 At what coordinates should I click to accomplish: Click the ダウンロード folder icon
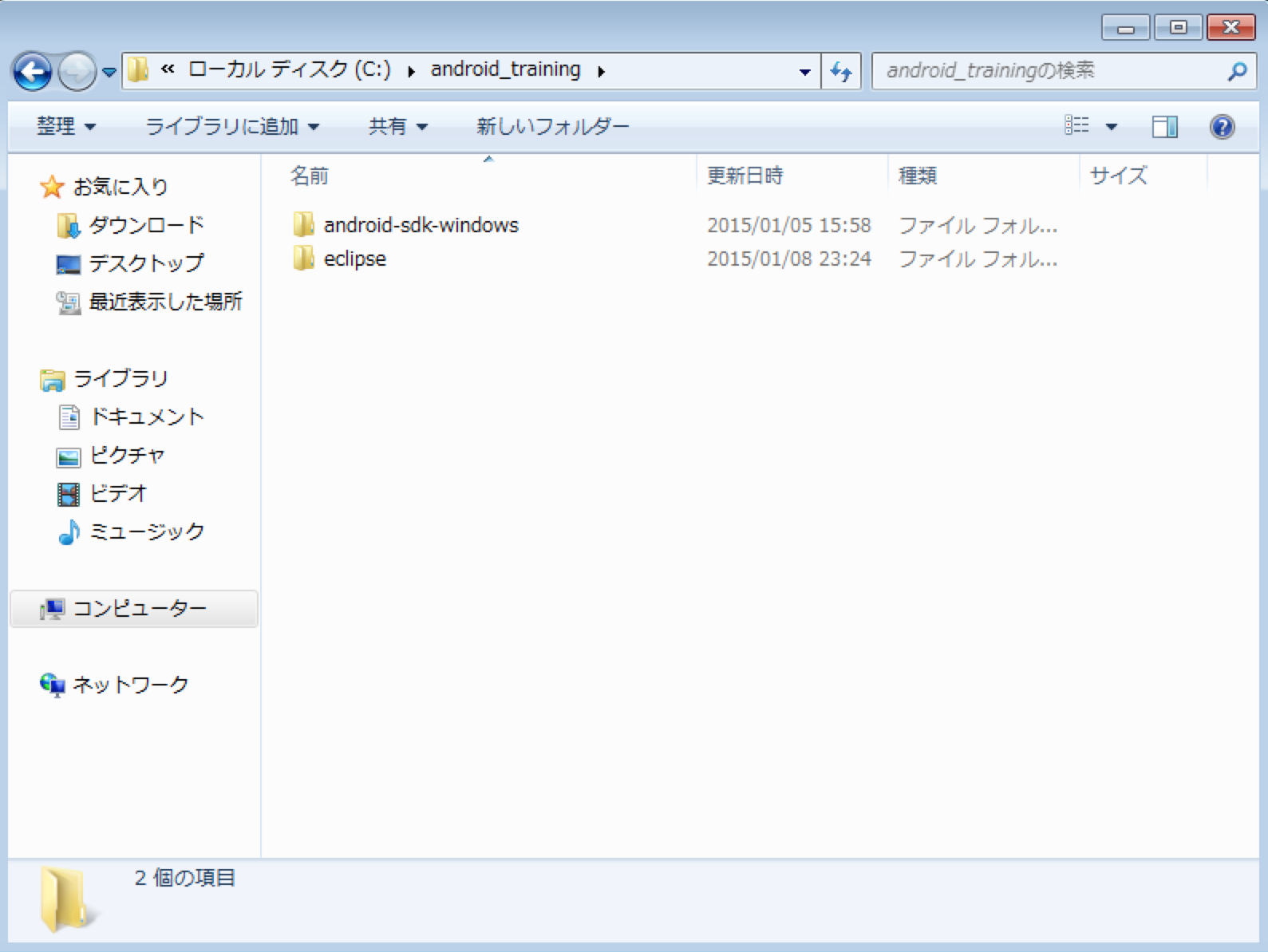[x=69, y=226]
